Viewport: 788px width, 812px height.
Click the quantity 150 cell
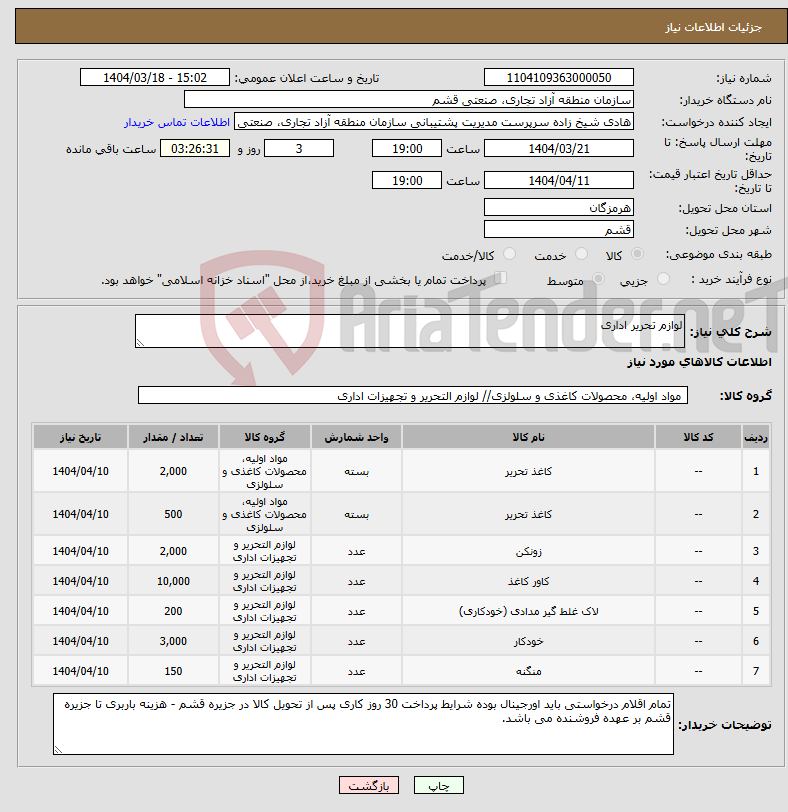pyautogui.click(x=173, y=671)
